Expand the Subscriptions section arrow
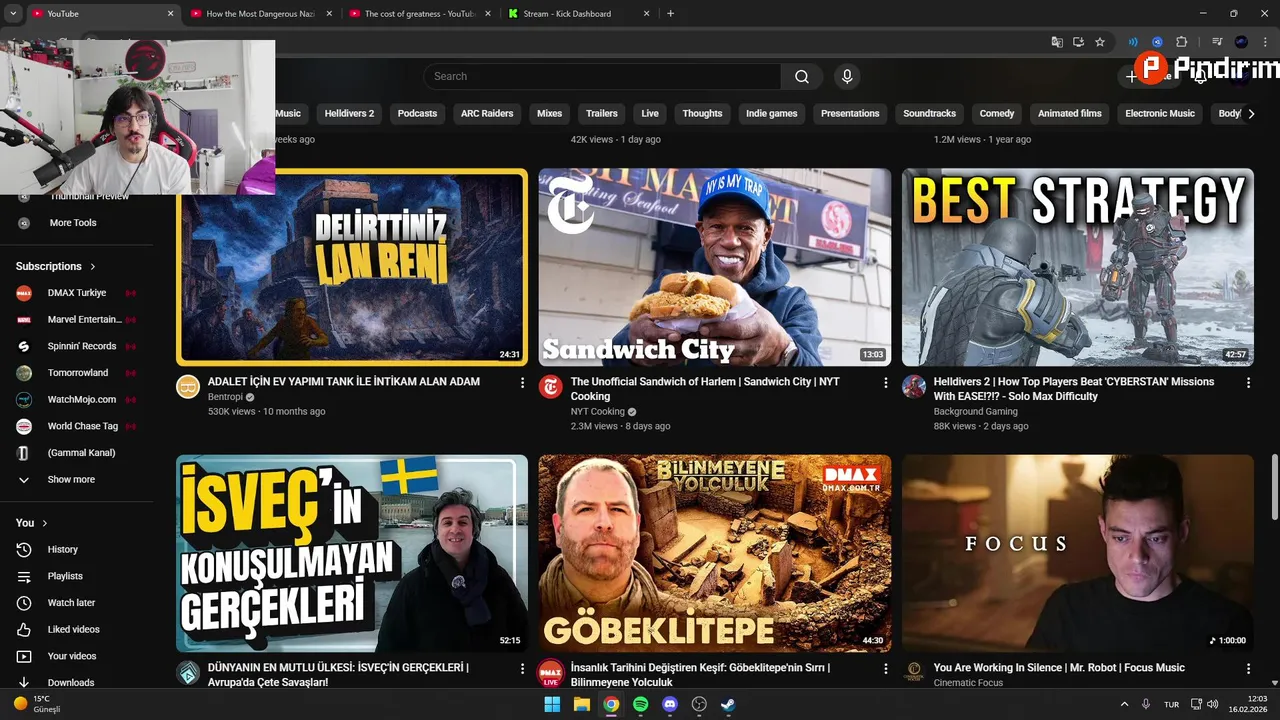This screenshot has height=720, width=1280. point(93,266)
